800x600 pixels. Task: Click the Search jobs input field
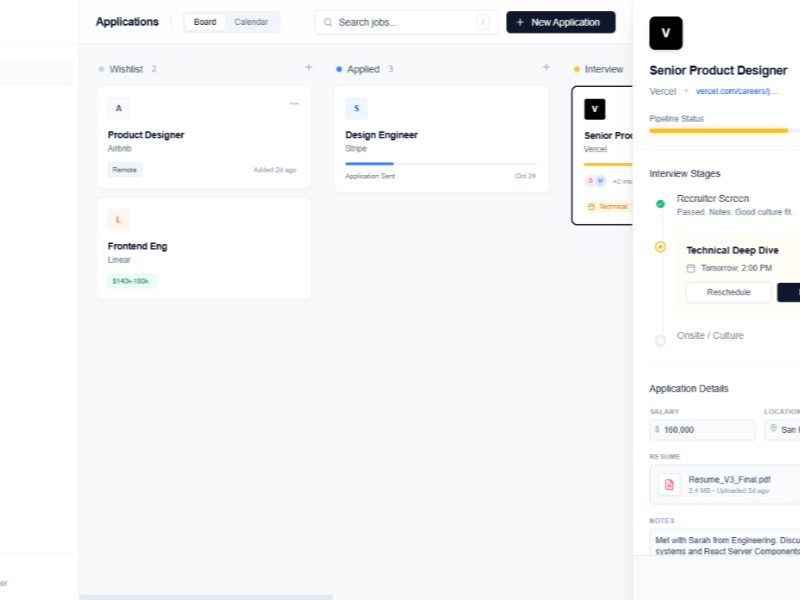(x=405, y=22)
